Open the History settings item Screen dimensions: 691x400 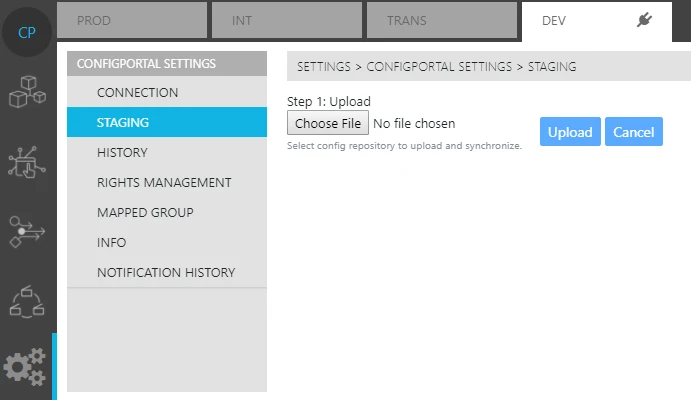[x=122, y=153]
